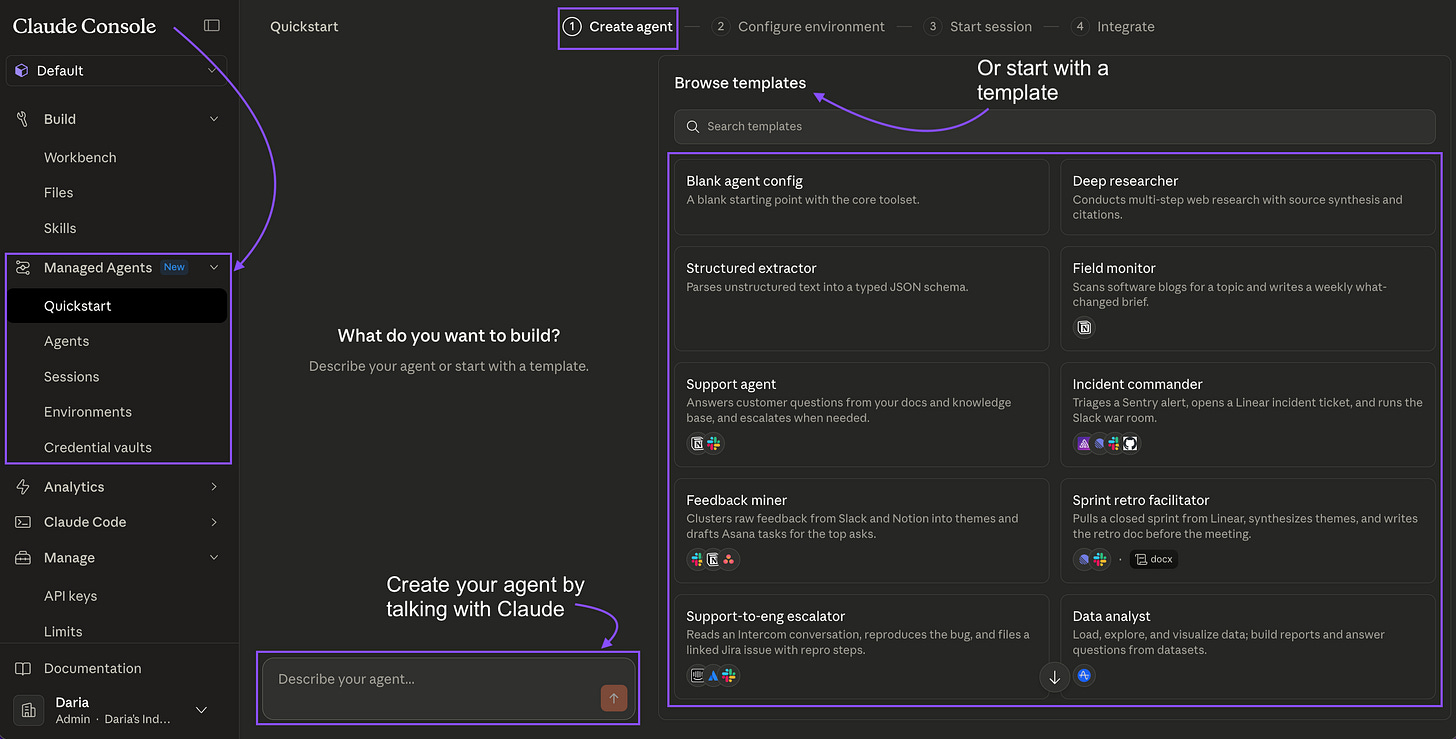Click the Notion icon on the Support agent card
This screenshot has height=739, width=1456.
coord(698,443)
